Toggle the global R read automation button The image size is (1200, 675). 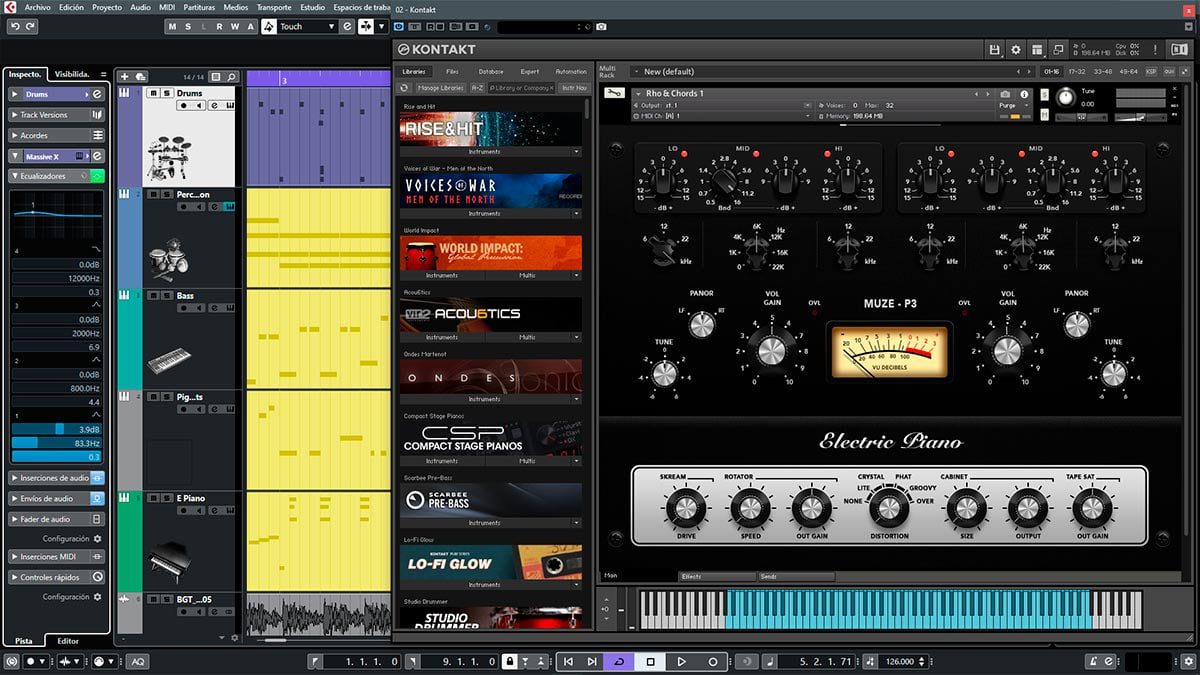coord(219,26)
